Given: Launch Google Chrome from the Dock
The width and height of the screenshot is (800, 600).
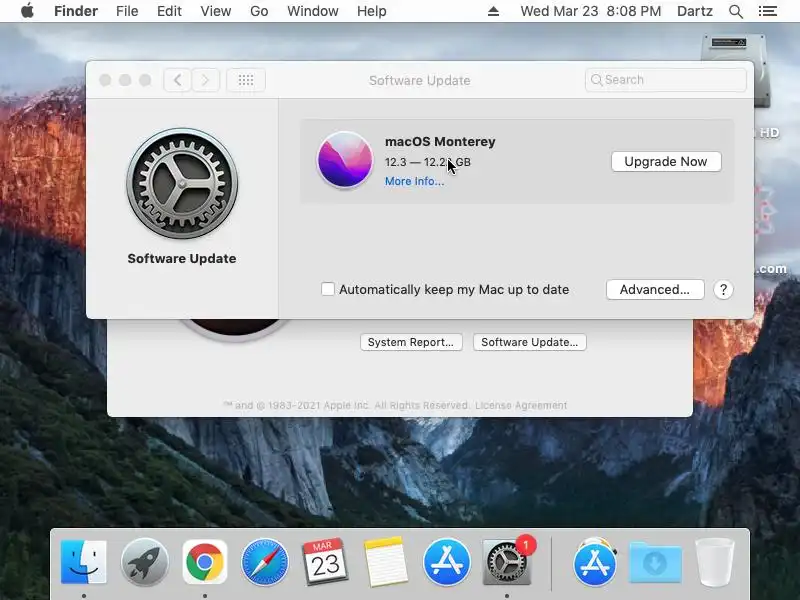Looking at the screenshot, I should 205,563.
